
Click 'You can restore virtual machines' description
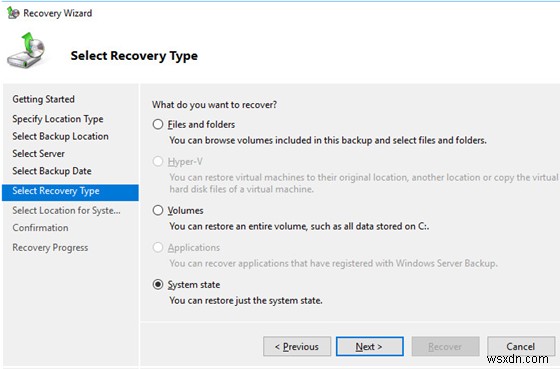coord(364,183)
